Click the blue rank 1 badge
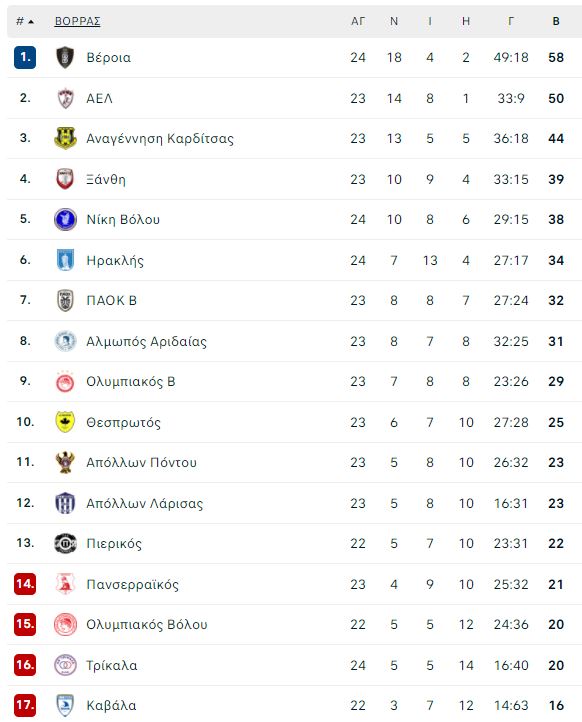The image size is (582, 722). click(25, 58)
